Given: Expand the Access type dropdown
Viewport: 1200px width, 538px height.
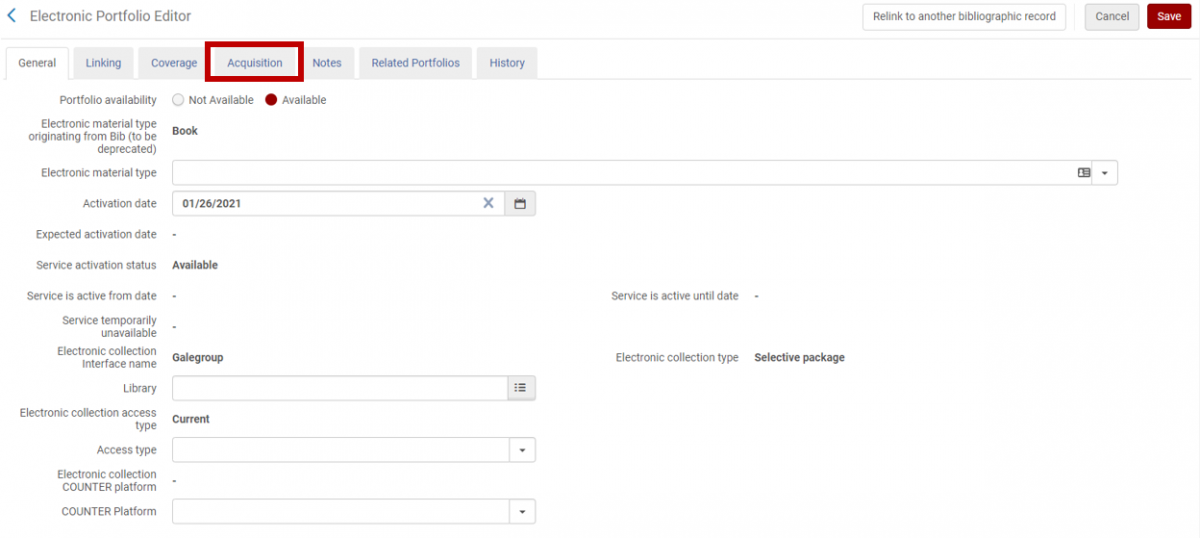Looking at the screenshot, I should 522,450.
